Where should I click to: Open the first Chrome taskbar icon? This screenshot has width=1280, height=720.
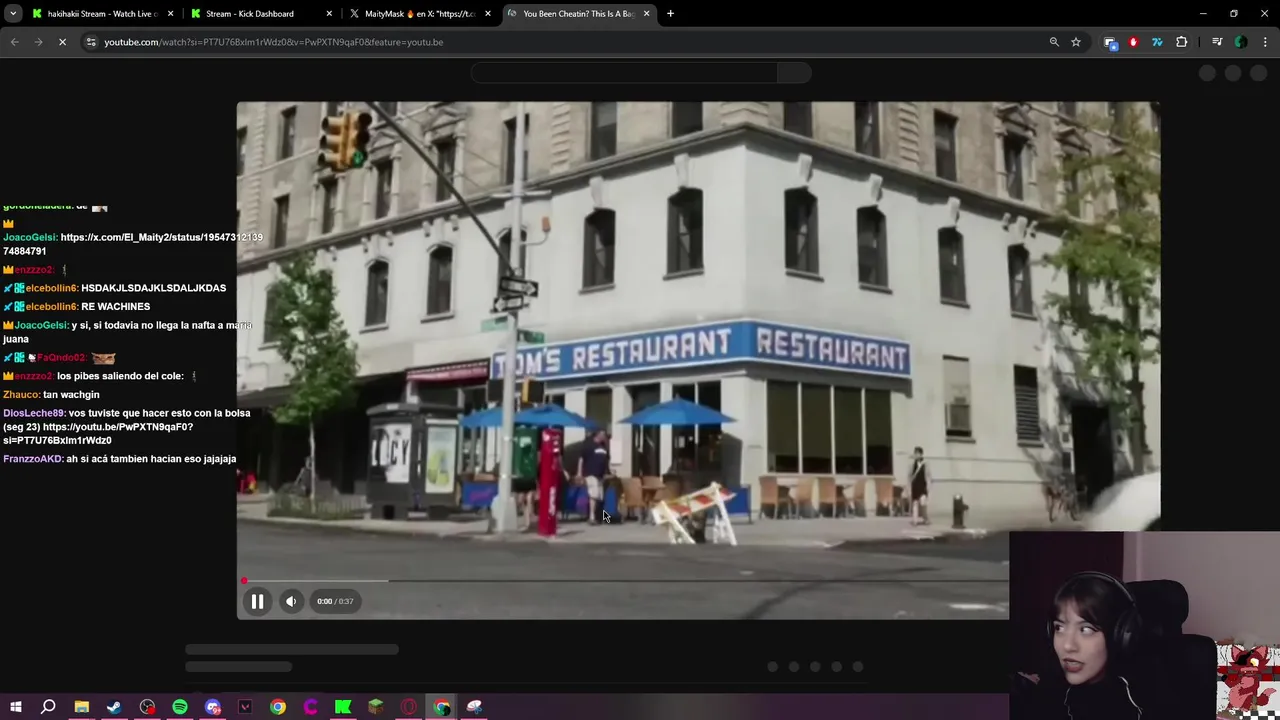click(x=278, y=707)
